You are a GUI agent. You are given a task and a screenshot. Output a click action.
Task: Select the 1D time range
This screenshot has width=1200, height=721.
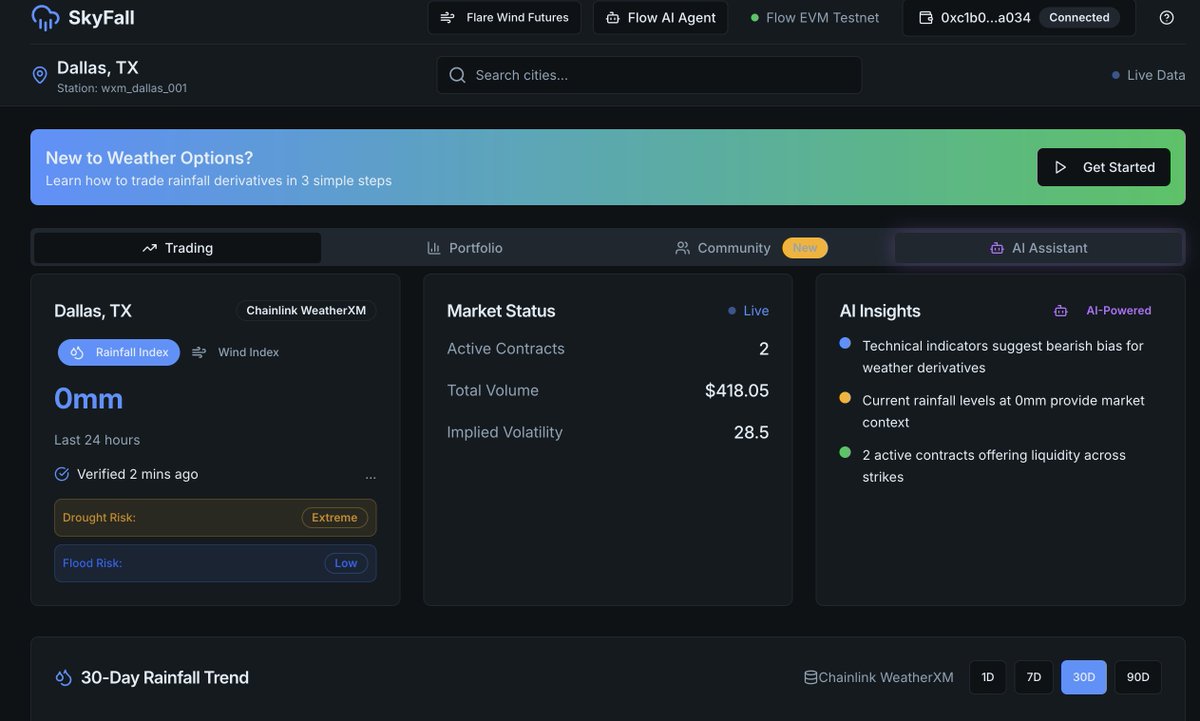coord(988,677)
